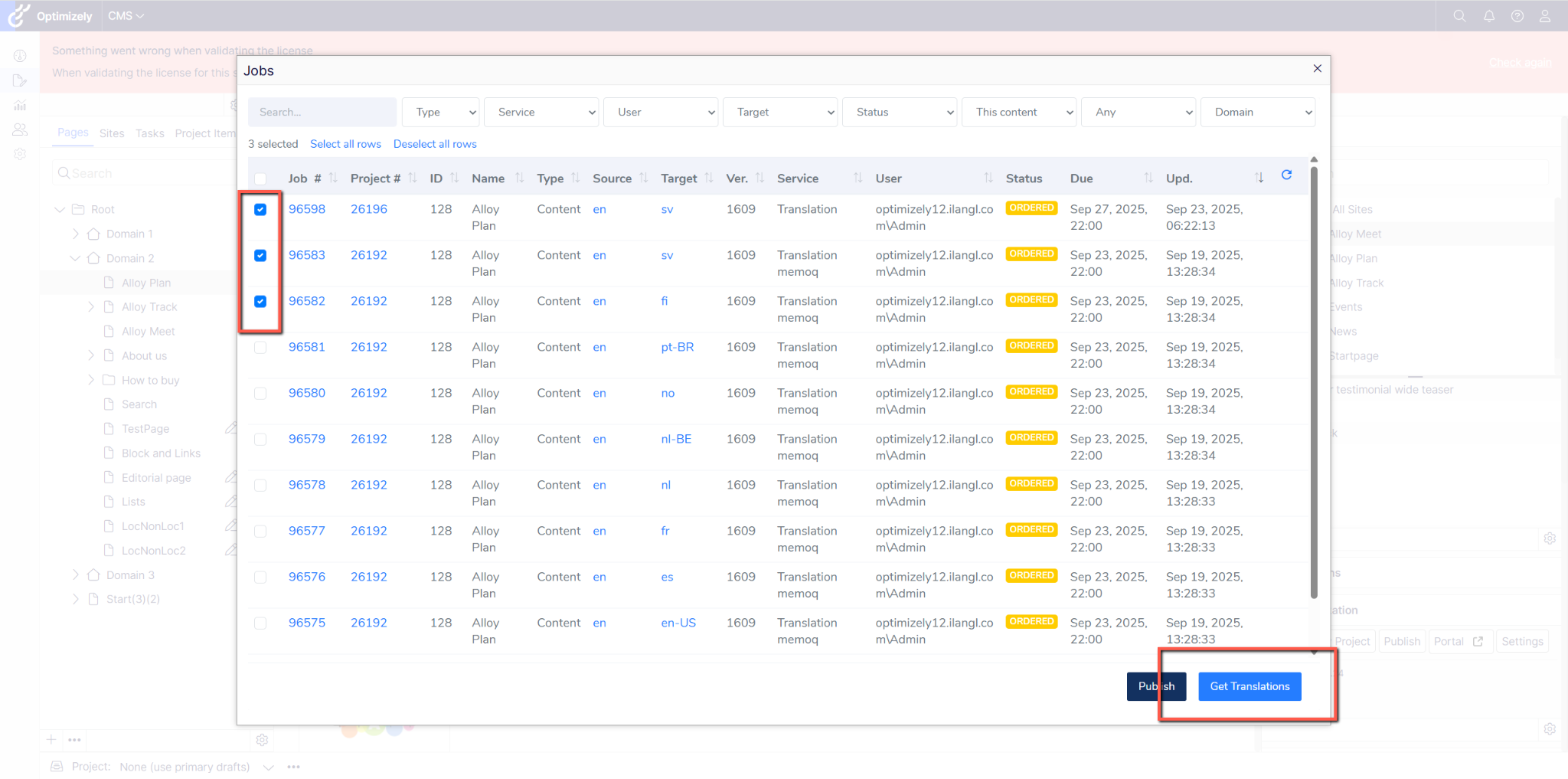The image size is (1568, 779).
Task: Open the User filter dropdown
Action: [x=661, y=112]
